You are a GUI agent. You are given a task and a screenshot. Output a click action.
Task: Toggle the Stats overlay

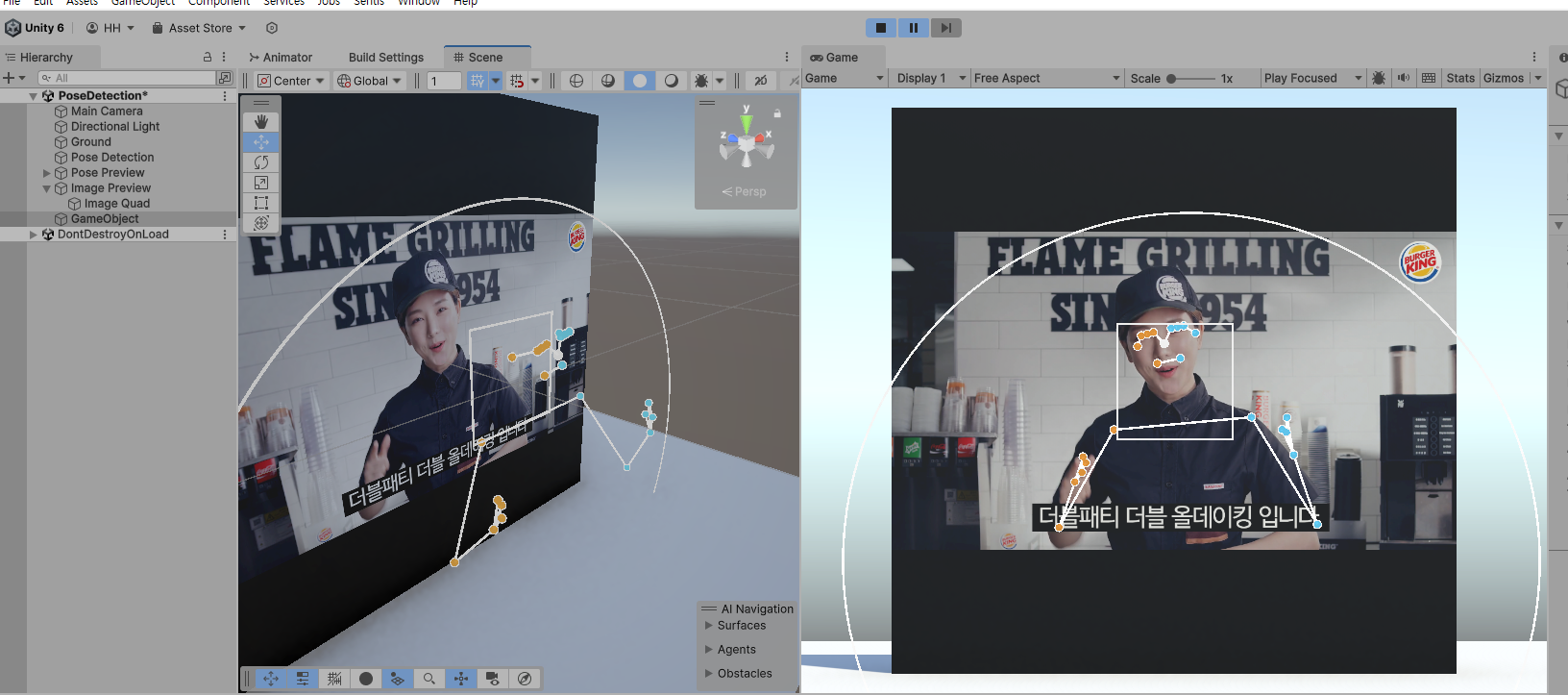coord(1460,78)
